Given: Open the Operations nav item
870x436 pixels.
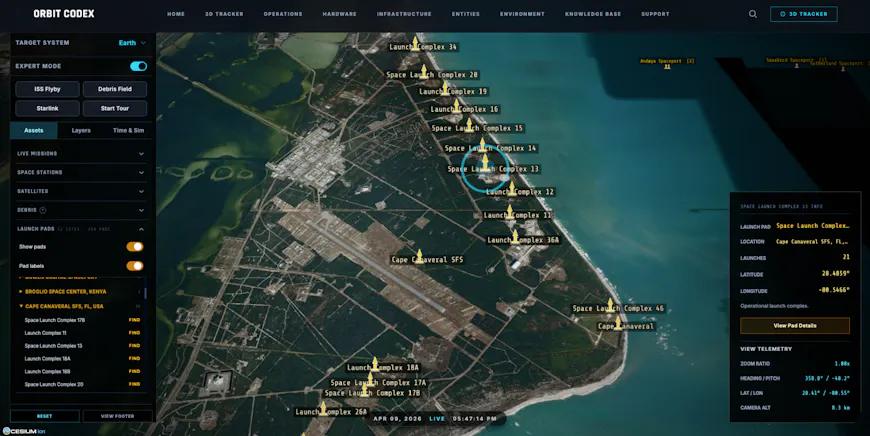Looking at the screenshot, I should pyautogui.click(x=283, y=14).
